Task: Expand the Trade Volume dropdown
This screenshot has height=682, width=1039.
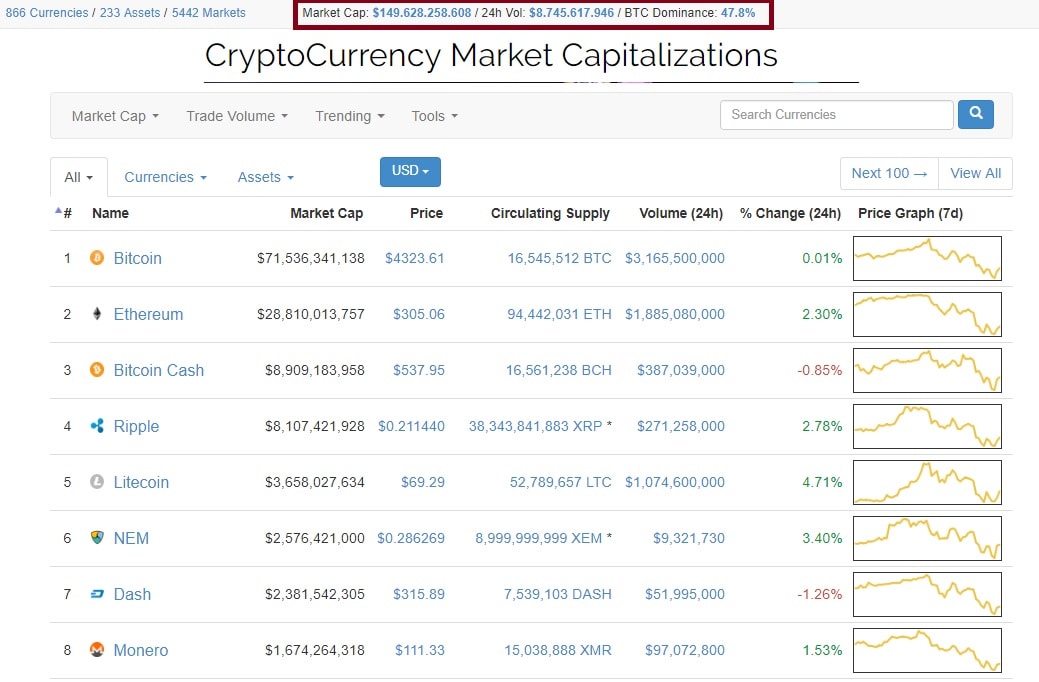Action: point(237,116)
